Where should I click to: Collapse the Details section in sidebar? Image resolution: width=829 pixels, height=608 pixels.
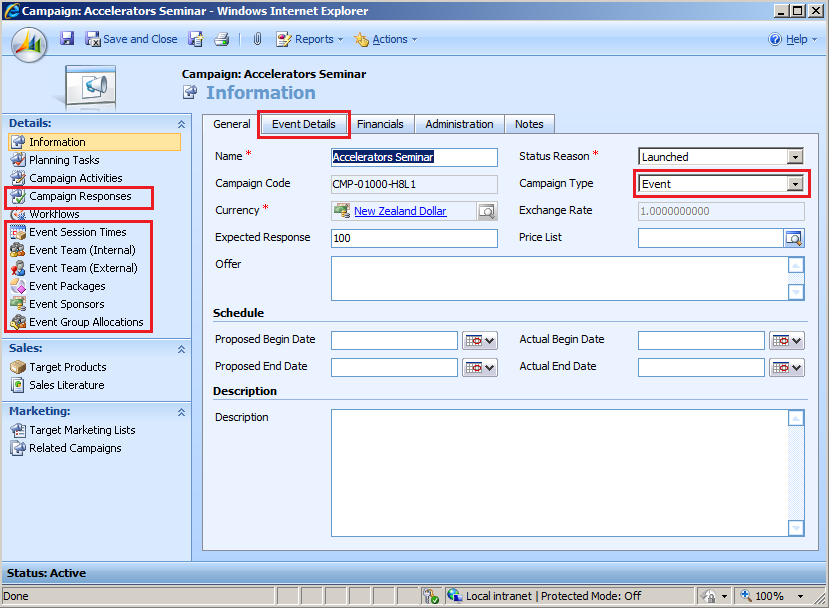tap(181, 124)
